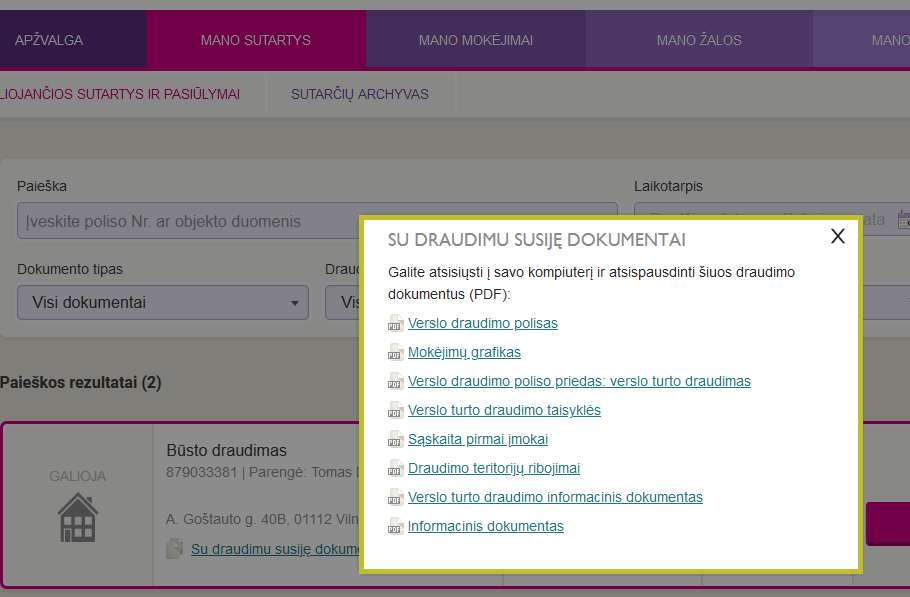Open Informacinis dokumentas link
Viewport: 910px width, 597px height.
[486, 526]
